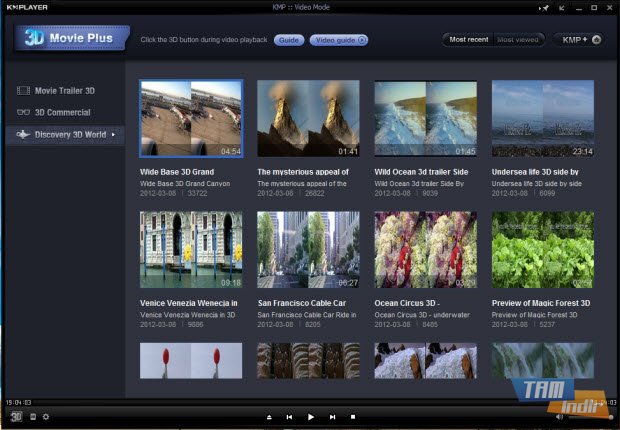Select Movie Trailer 3D category
The image size is (620, 430).
click(x=65, y=91)
